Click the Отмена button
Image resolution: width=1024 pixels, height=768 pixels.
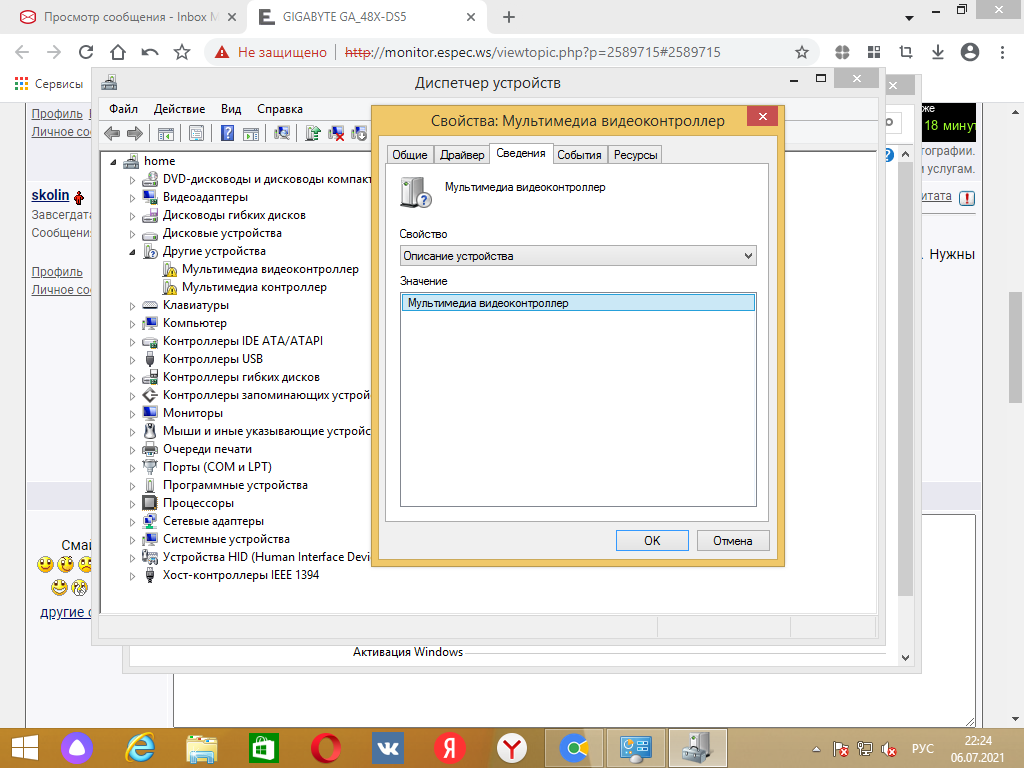[x=732, y=540]
